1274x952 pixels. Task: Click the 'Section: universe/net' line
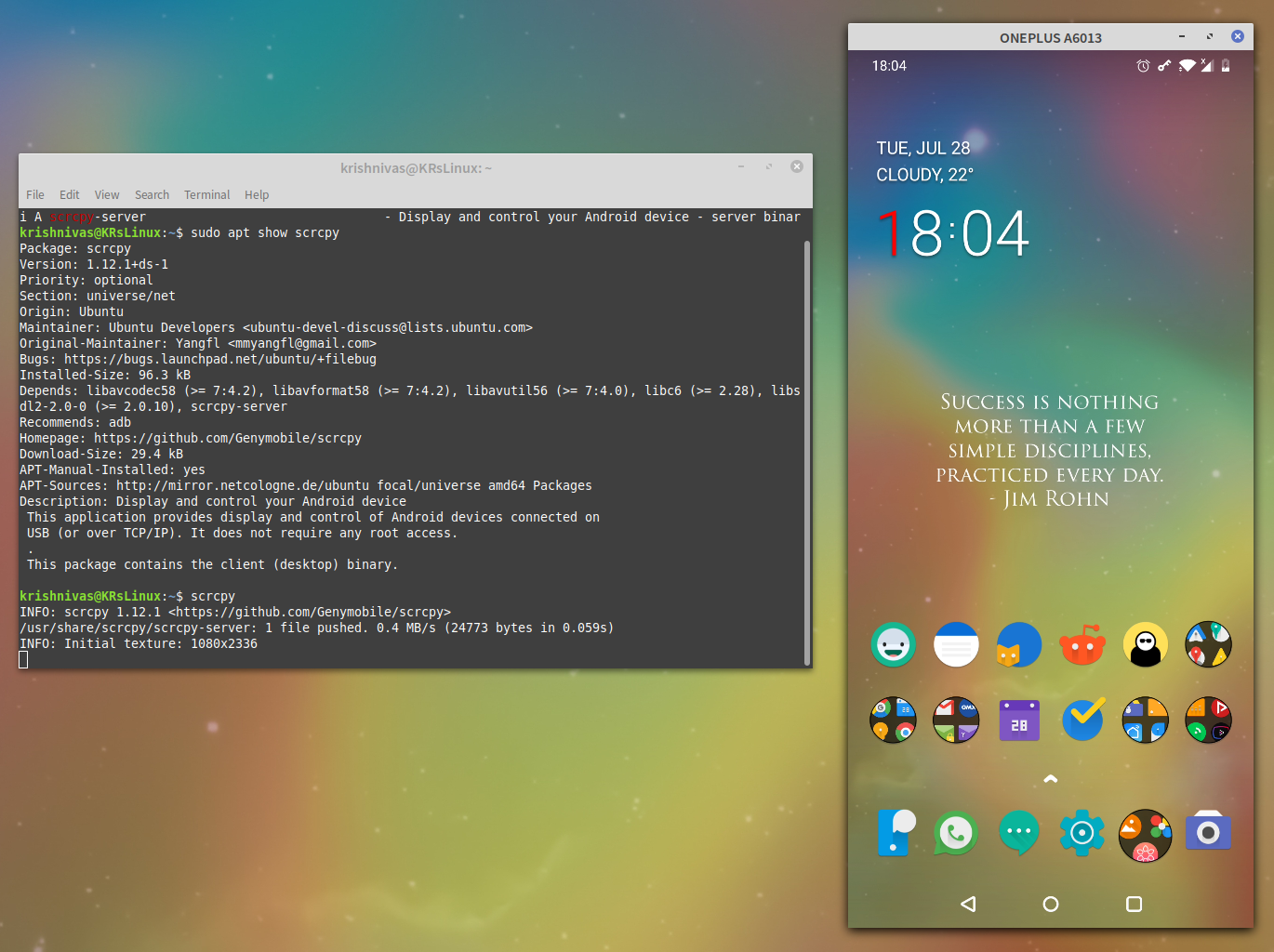98,296
